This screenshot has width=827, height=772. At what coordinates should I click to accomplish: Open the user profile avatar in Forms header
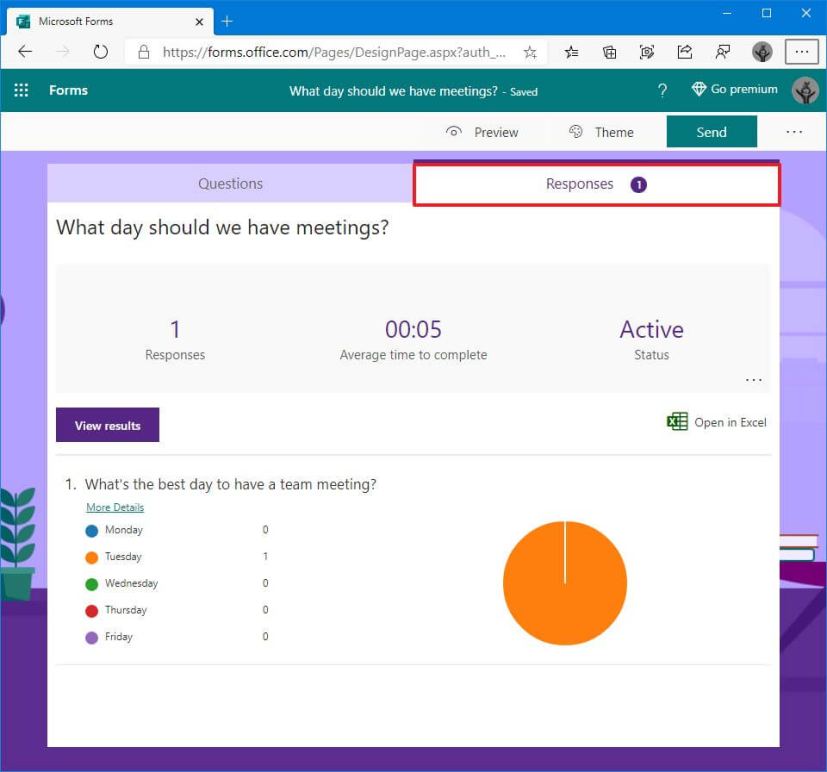tap(805, 90)
